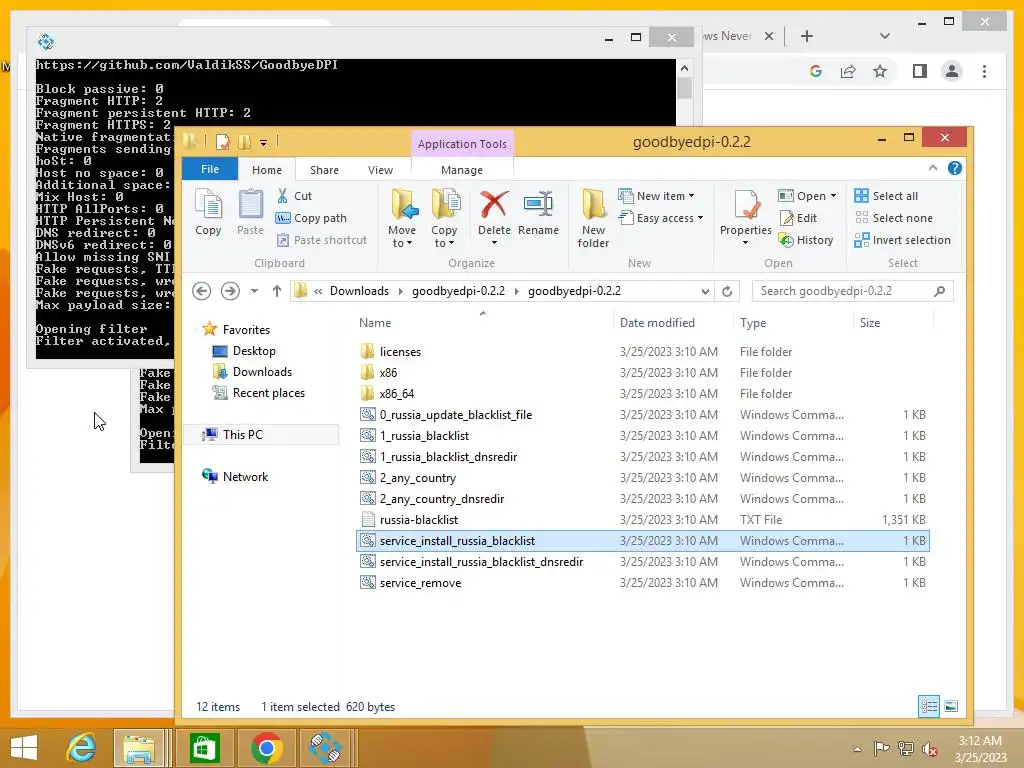1024x768 pixels.
Task: Click the Edit button in Open group
Action: pyautogui.click(x=798, y=218)
